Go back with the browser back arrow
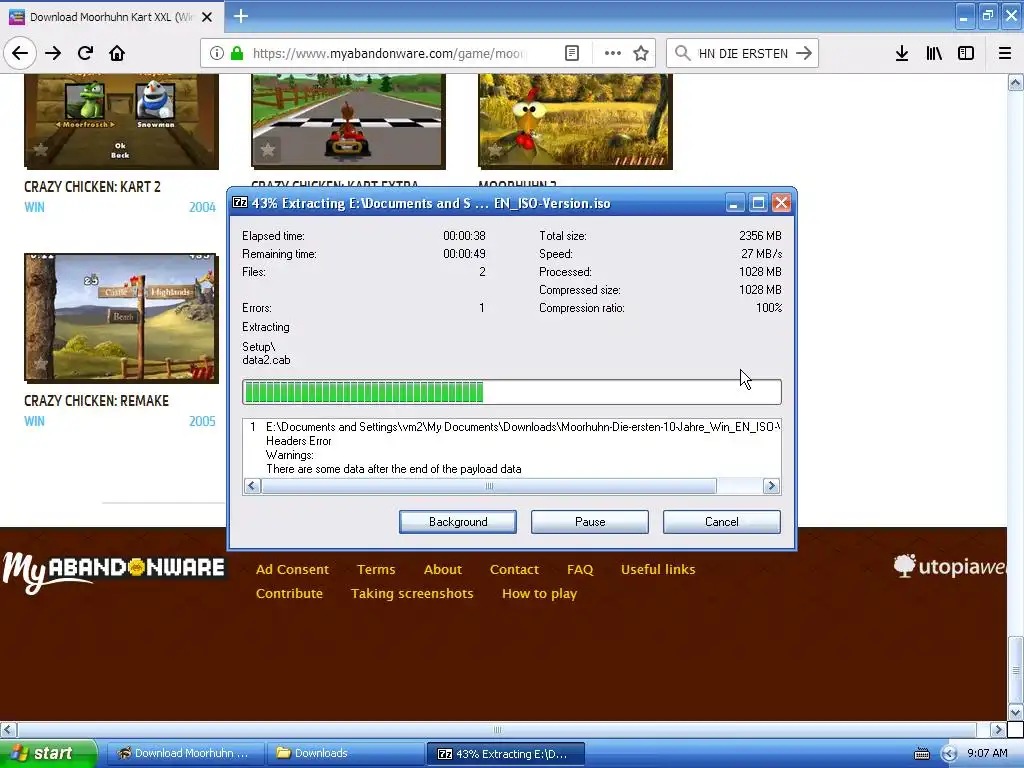1024x768 pixels. point(20,54)
